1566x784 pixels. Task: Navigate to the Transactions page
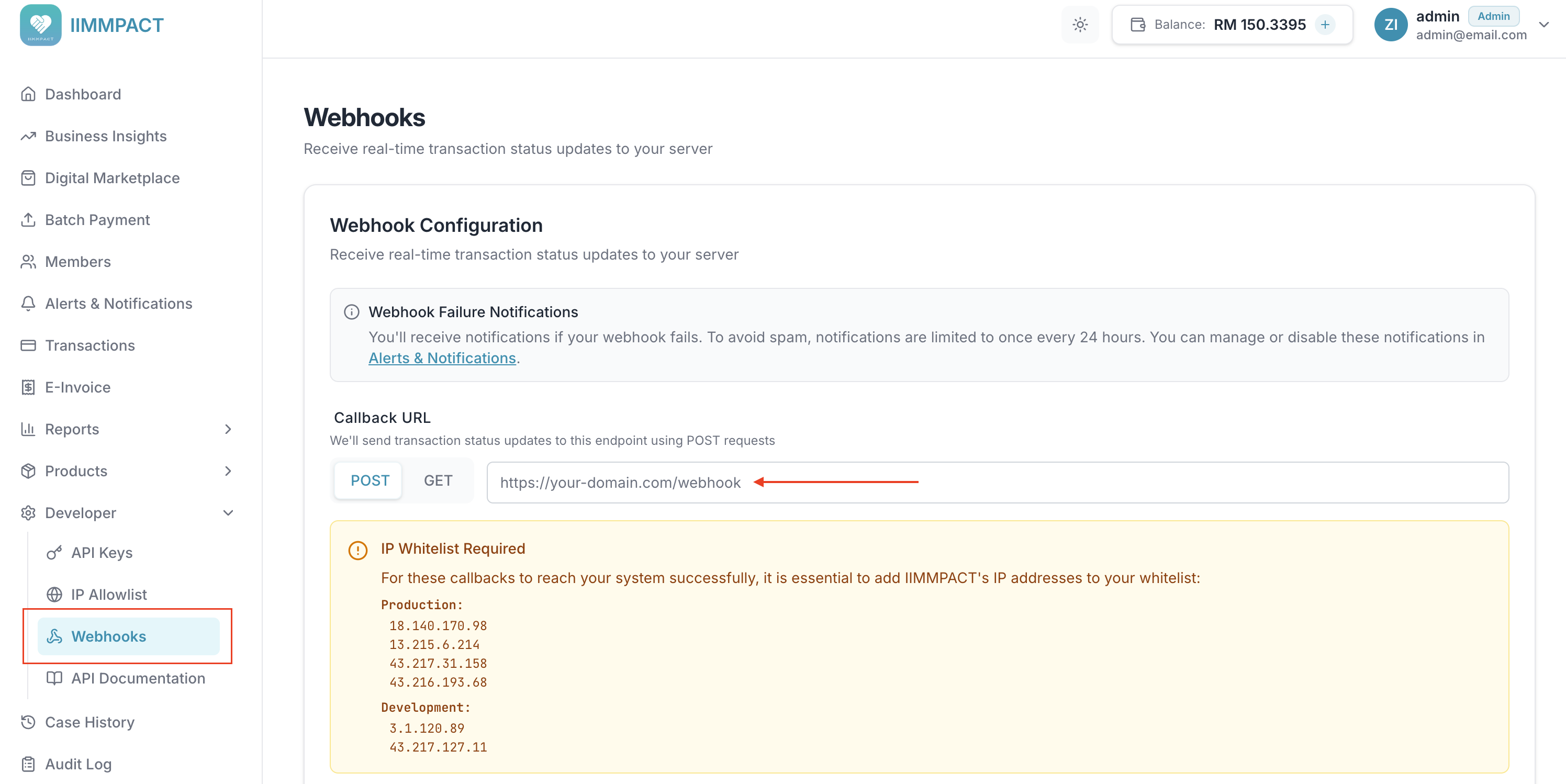coord(90,345)
